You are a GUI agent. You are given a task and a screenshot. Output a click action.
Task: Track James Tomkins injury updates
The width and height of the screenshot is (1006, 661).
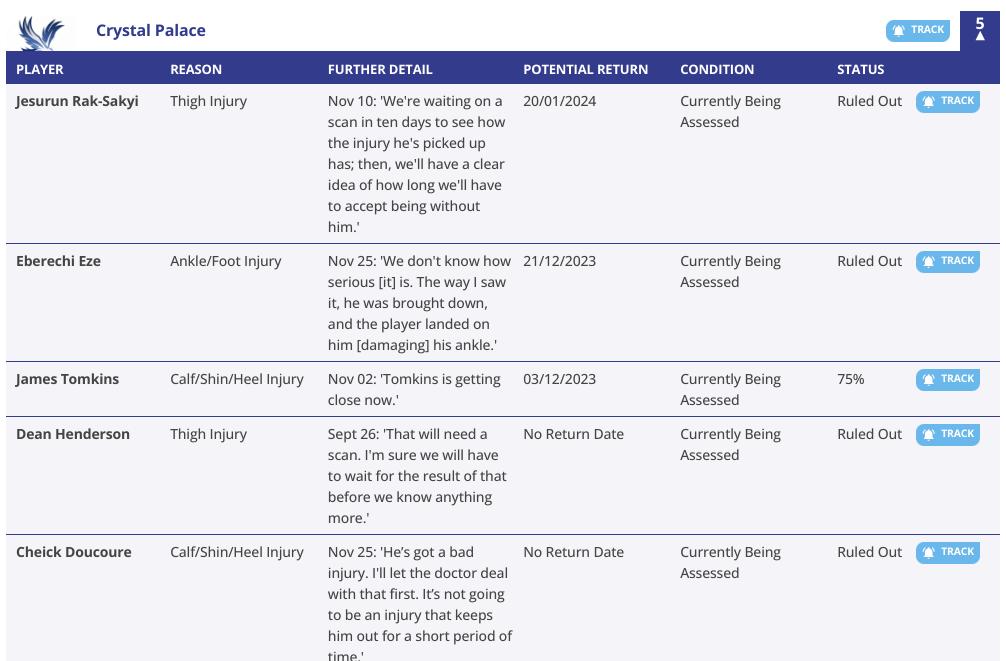point(948,379)
